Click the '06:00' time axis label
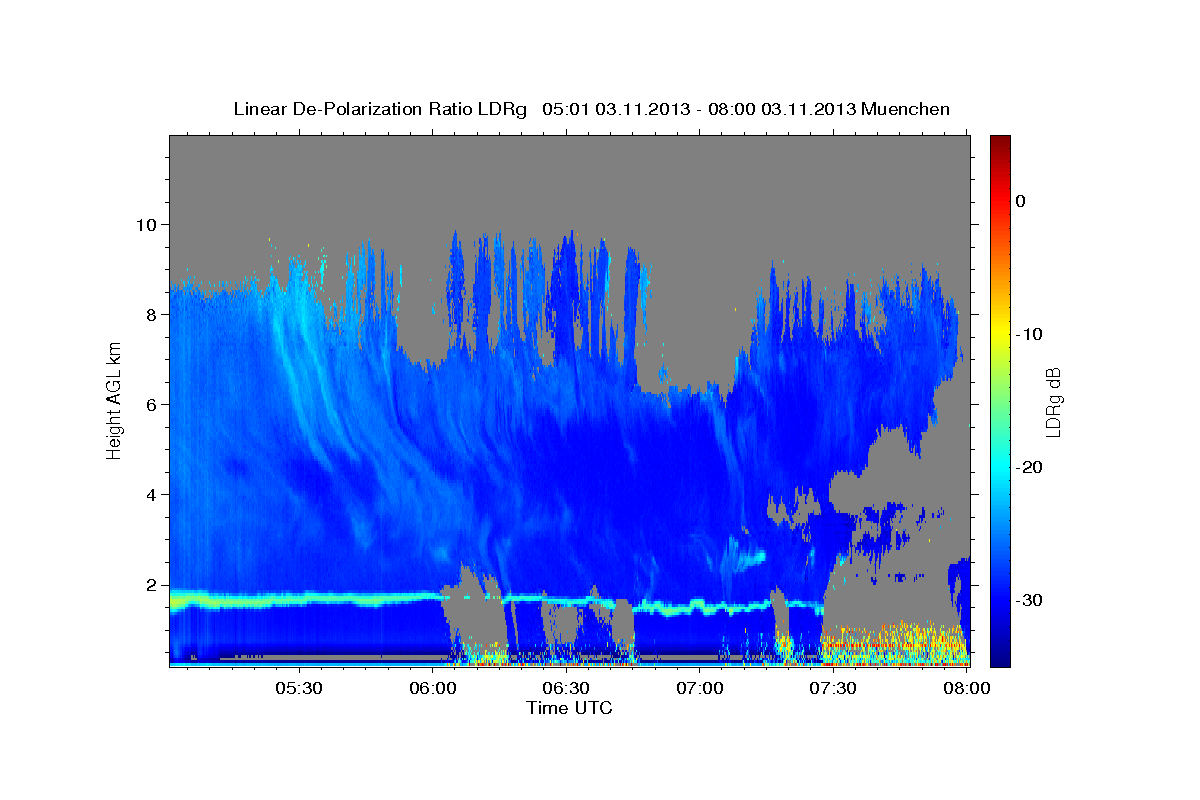 click(433, 688)
